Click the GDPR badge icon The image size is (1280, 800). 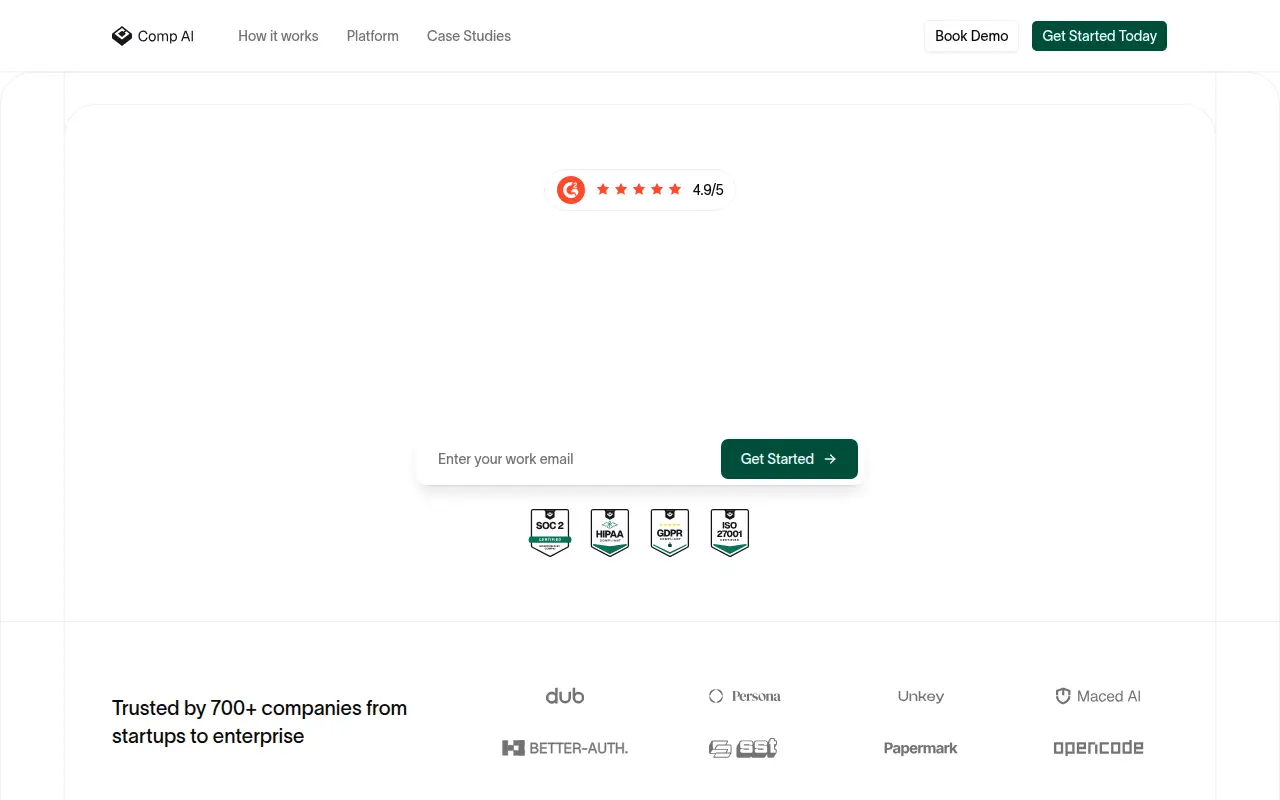[670, 532]
